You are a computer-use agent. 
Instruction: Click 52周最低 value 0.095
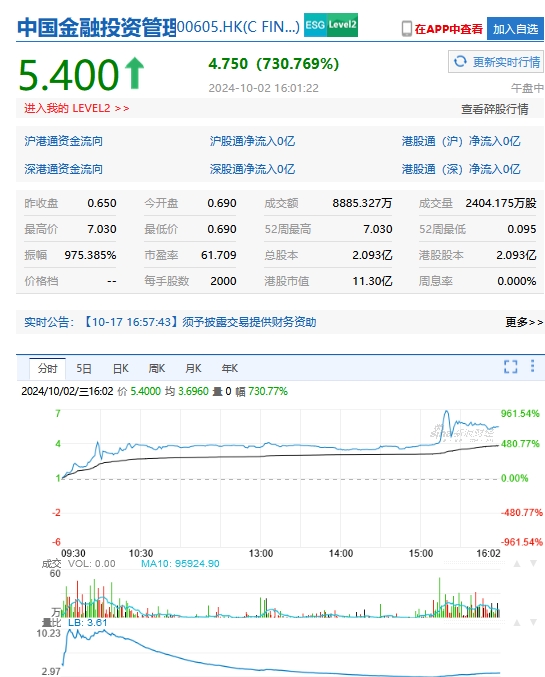[x=522, y=229]
